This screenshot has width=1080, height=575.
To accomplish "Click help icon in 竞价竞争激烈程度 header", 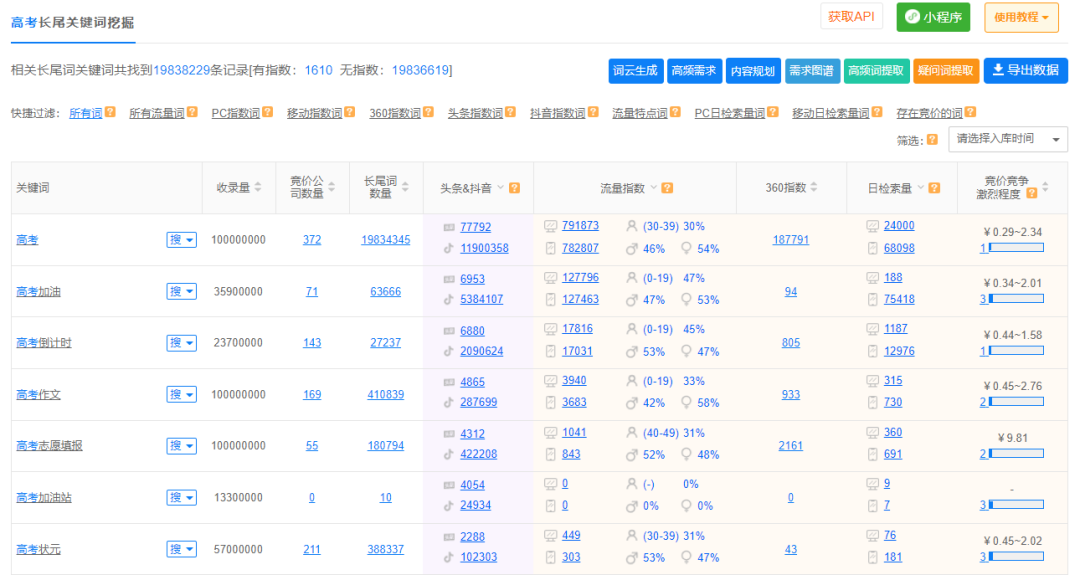I will pyautogui.click(x=1032, y=194).
